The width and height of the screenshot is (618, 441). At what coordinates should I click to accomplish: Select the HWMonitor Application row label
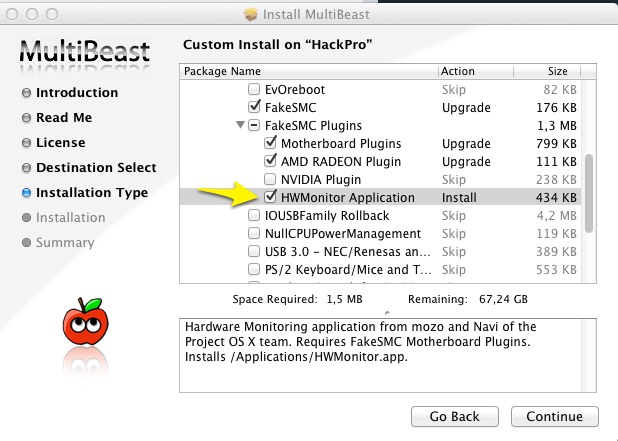tap(348, 197)
